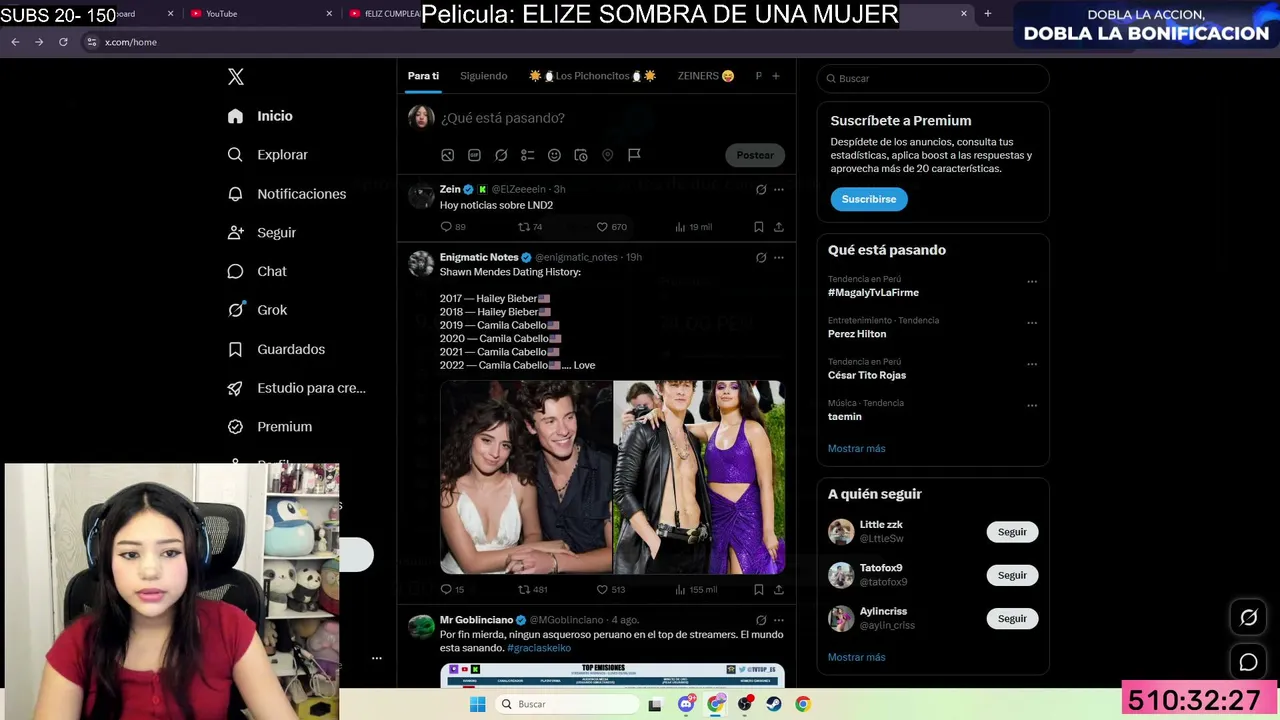Open the Met Gala purple dress photo

click(x=699, y=477)
